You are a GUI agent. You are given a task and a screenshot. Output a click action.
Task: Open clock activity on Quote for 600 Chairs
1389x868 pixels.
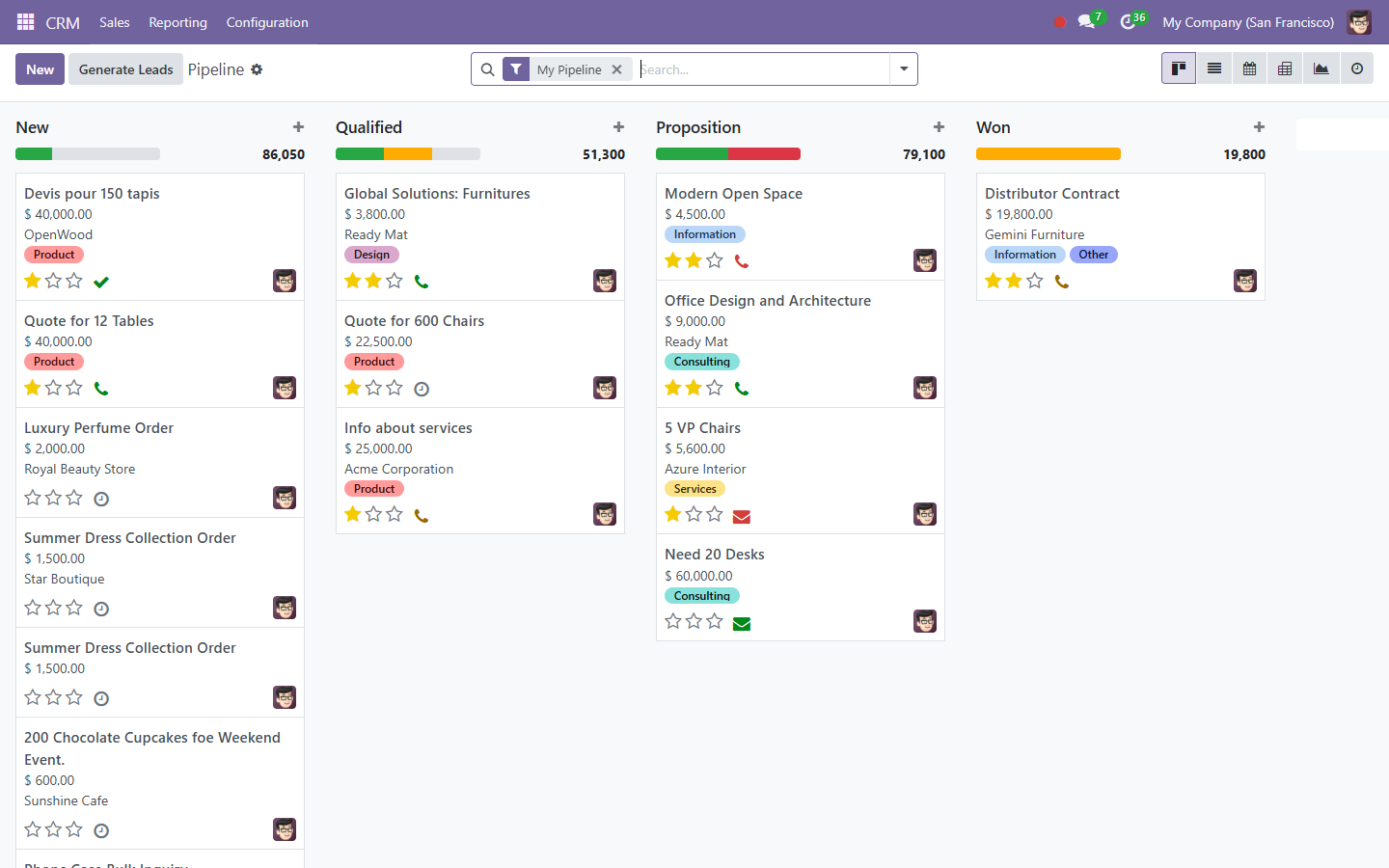tap(422, 390)
